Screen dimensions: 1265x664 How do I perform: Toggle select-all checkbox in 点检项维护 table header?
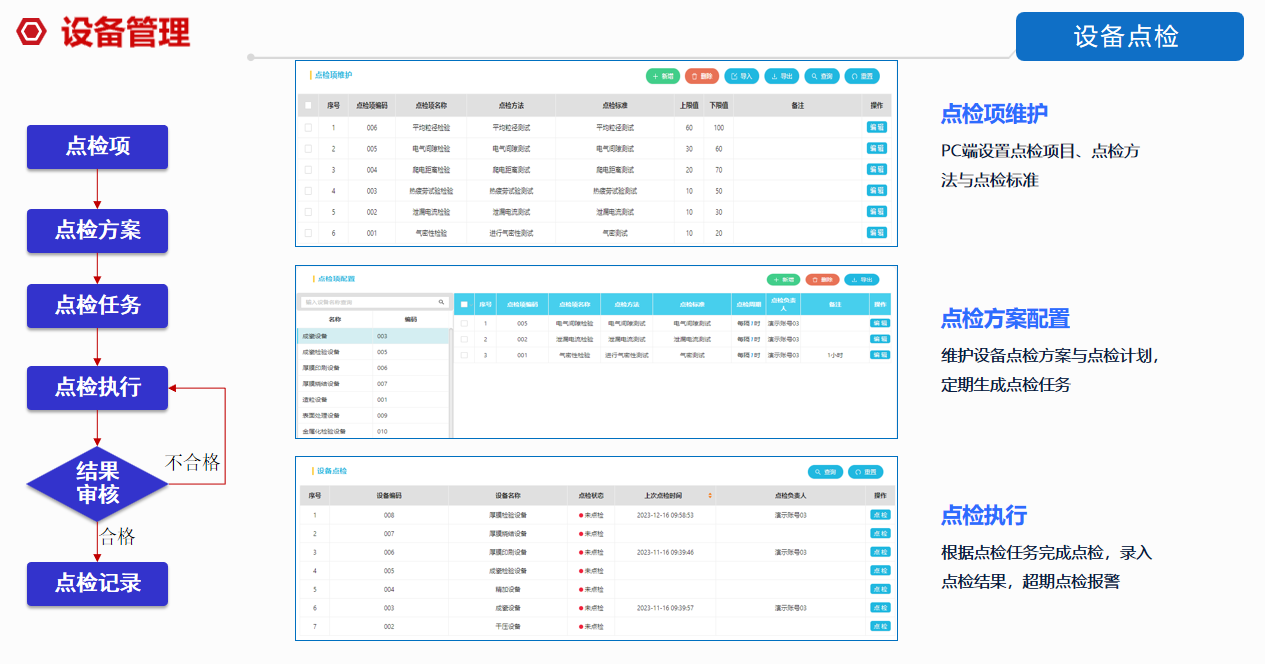click(308, 105)
